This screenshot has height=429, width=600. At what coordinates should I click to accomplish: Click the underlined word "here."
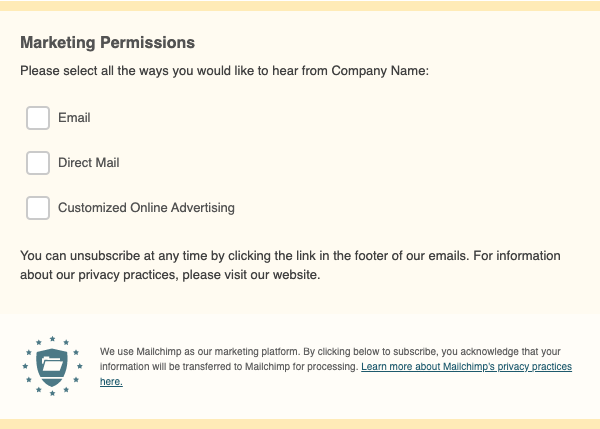click(x=111, y=382)
